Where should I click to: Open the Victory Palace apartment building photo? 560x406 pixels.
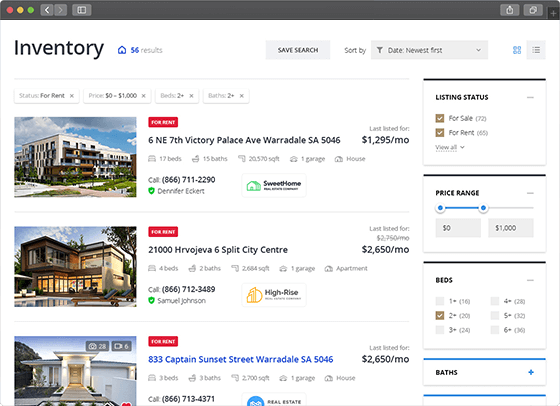pos(75,157)
